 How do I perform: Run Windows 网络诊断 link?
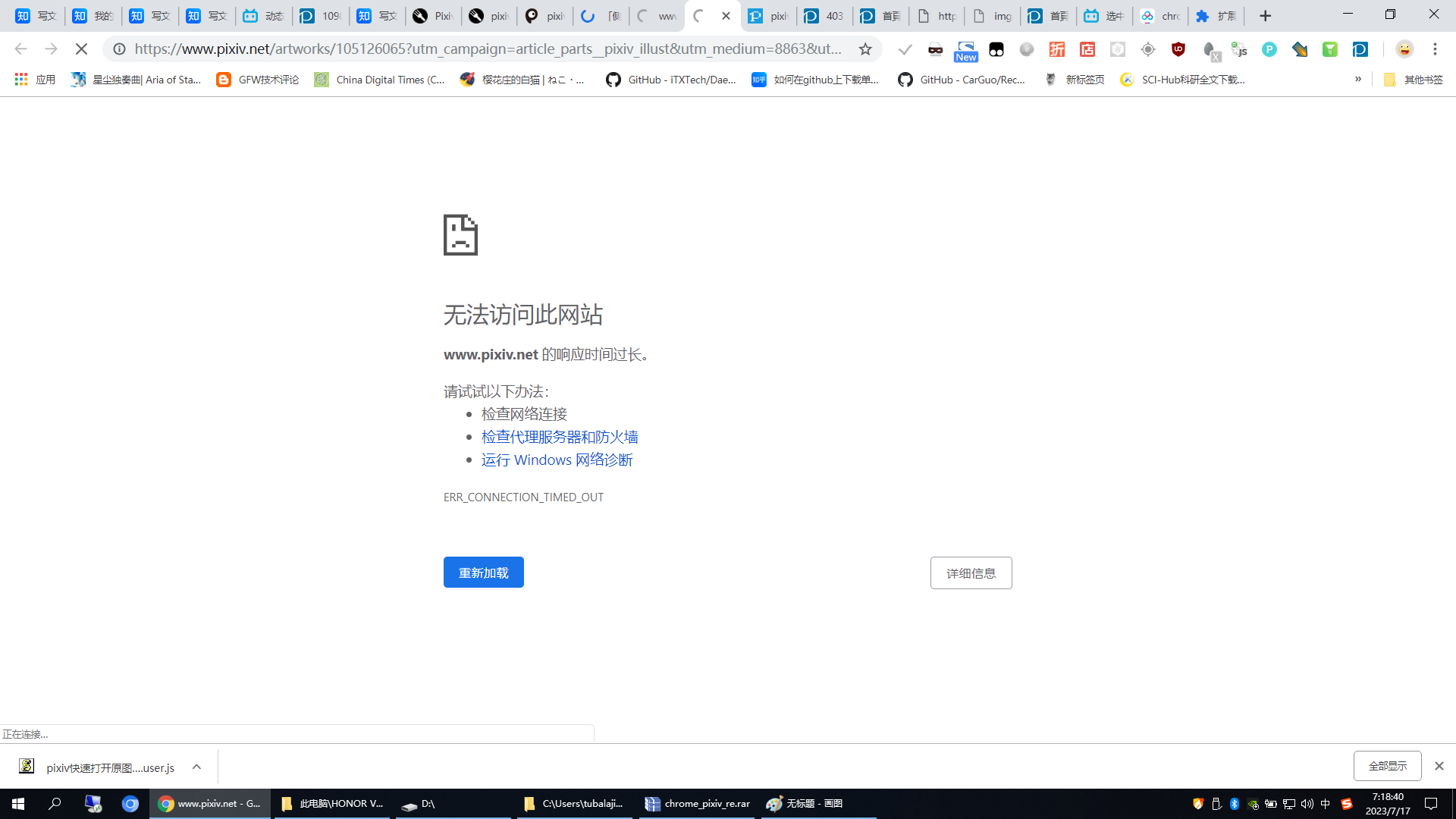click(557, 460)
